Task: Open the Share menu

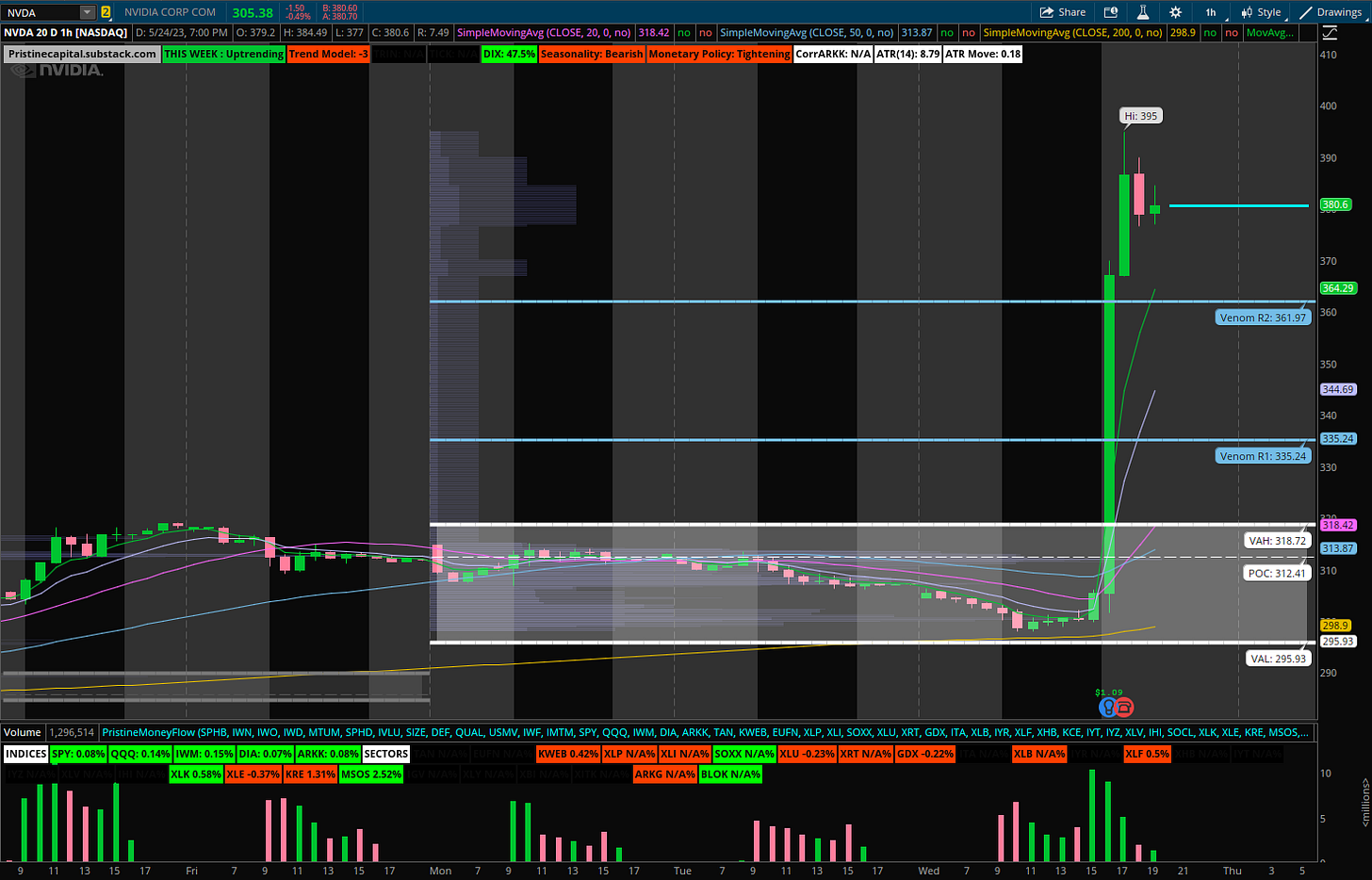Action: 1063,12
